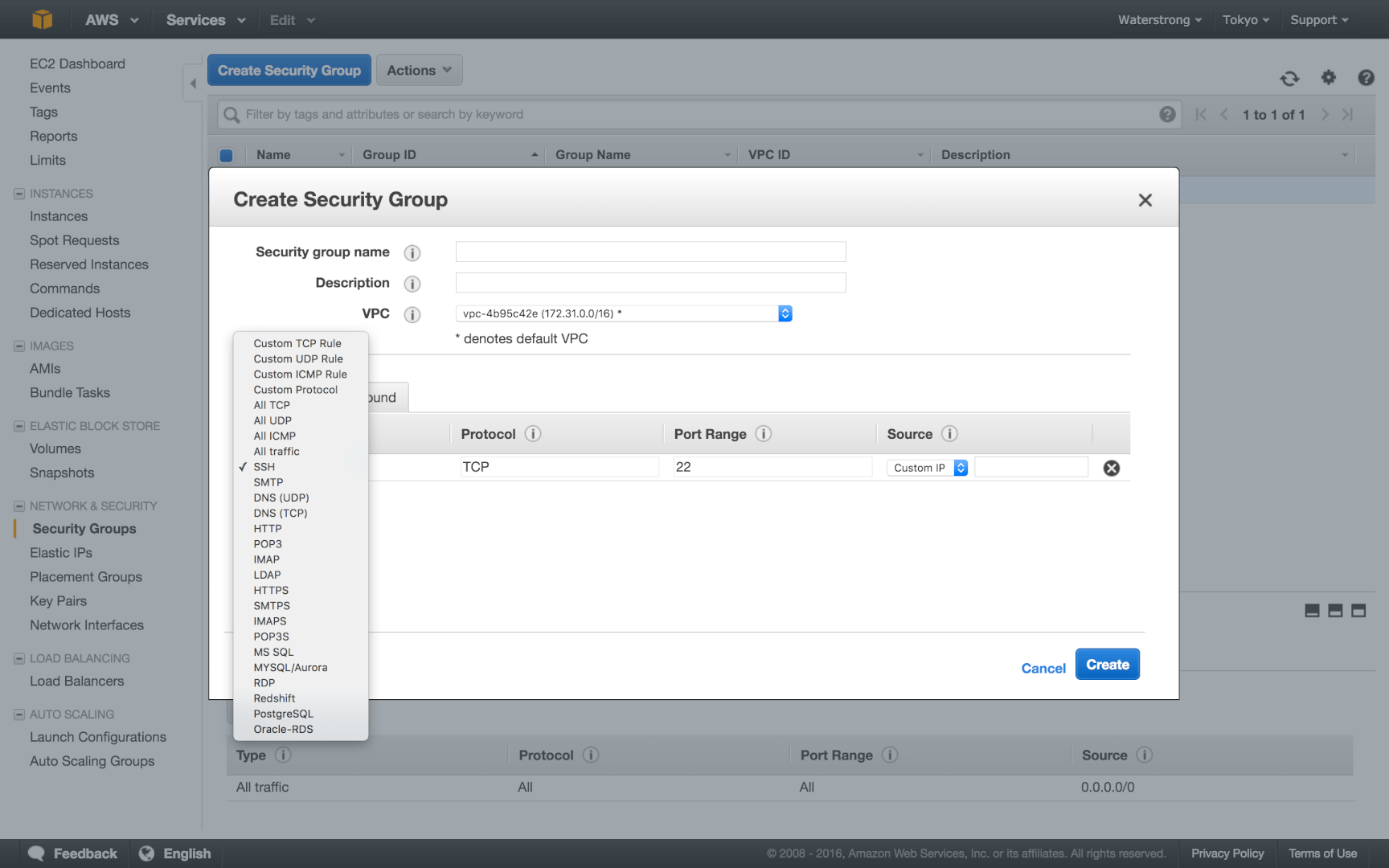The image size is (1389, 868).
Task: Choose Custom TCP Rule in the type list
Action: tap(297, 344)
